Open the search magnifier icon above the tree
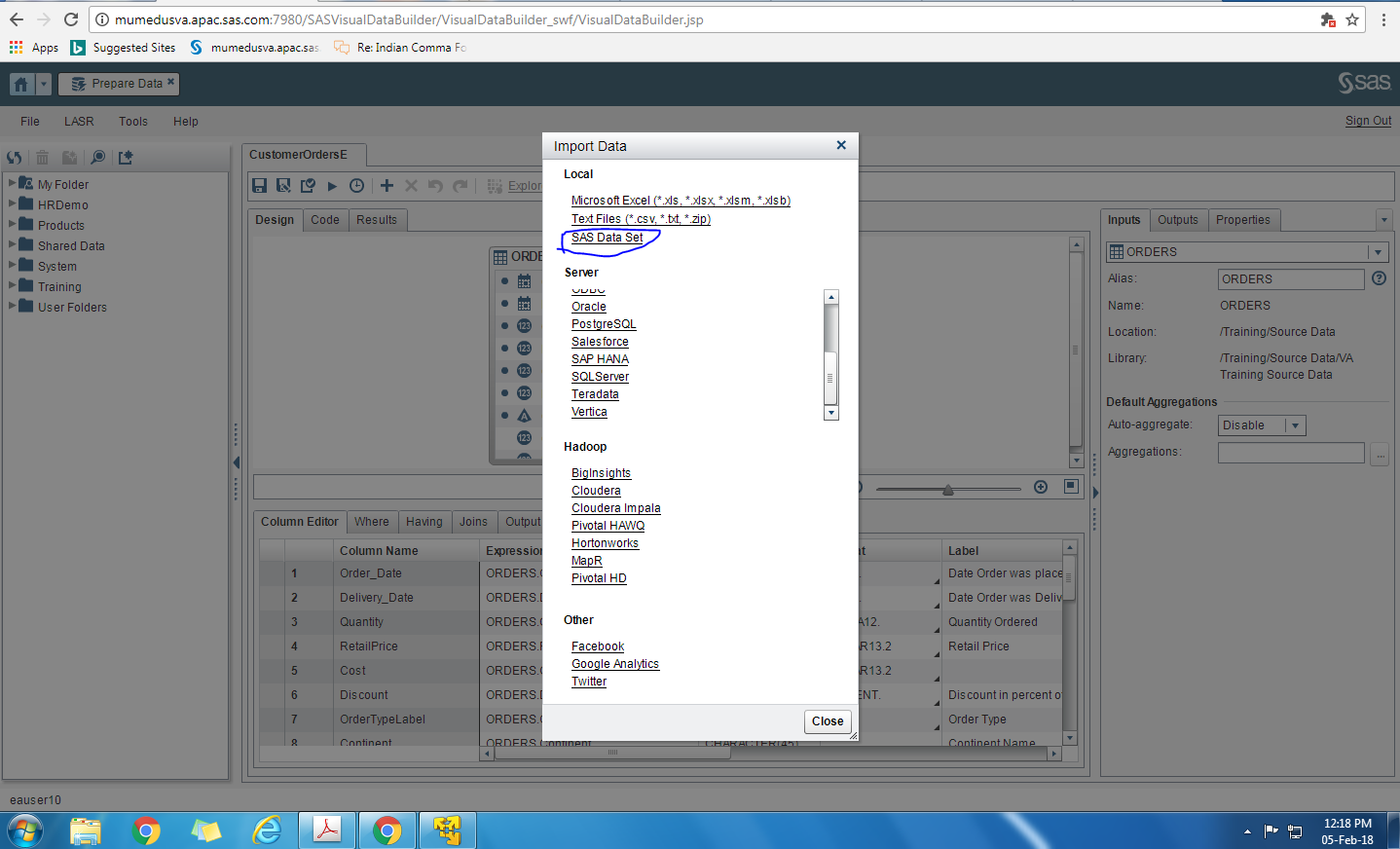The width and height of the screenshot is (1400, 849). [x=97, y=157]
